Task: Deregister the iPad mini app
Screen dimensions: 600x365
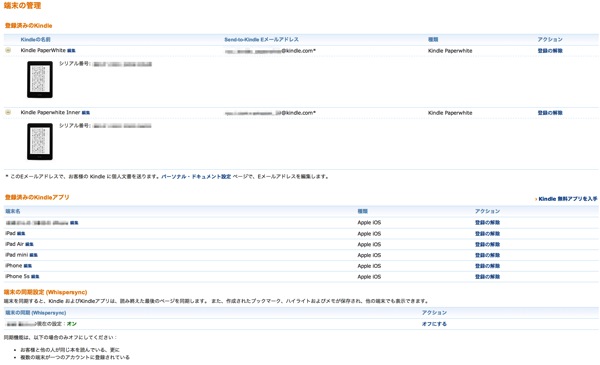Action: pyautogui.click(x=488, y=255)
